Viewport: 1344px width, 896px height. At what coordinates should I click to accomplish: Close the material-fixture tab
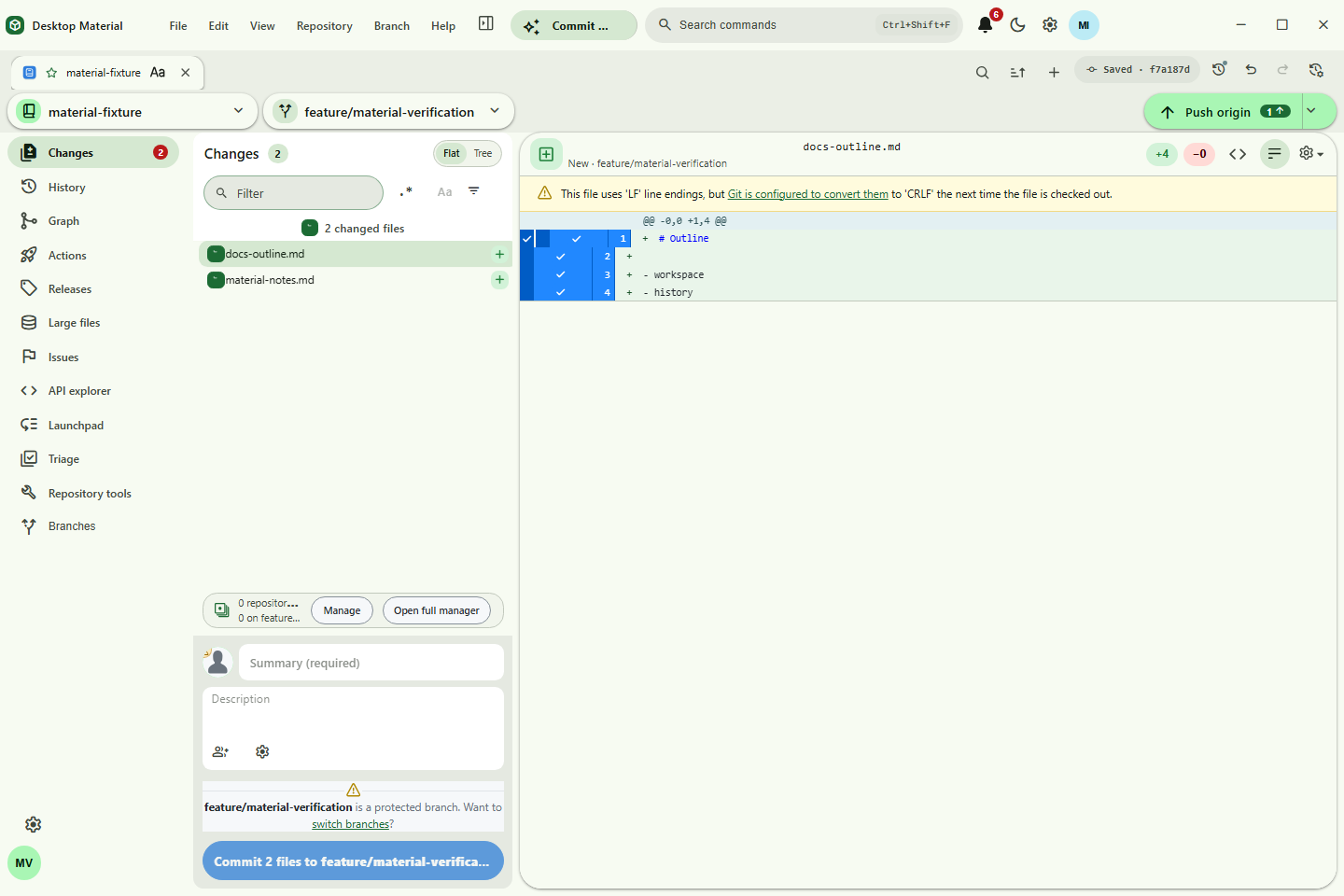[186, 72]
